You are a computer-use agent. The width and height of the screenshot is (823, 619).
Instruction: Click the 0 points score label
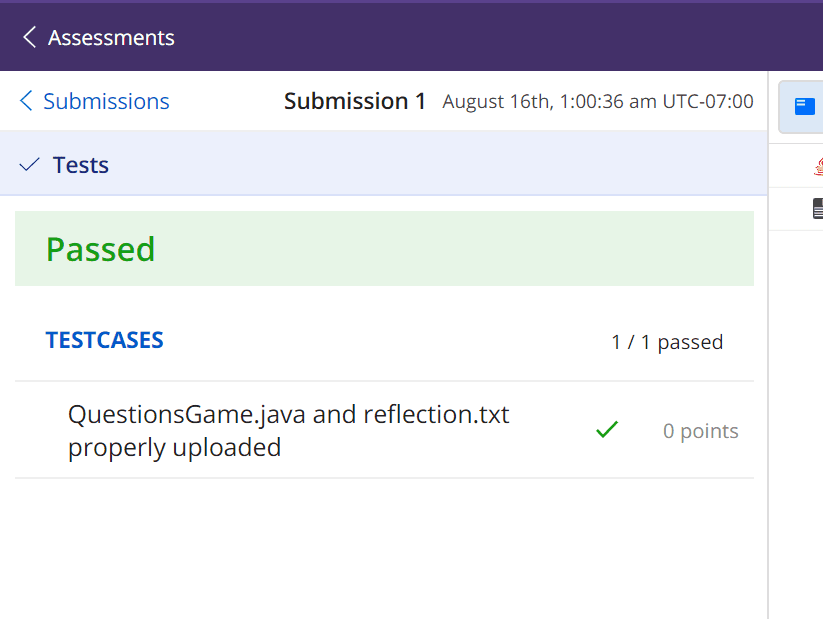click(x=700, y=431)
